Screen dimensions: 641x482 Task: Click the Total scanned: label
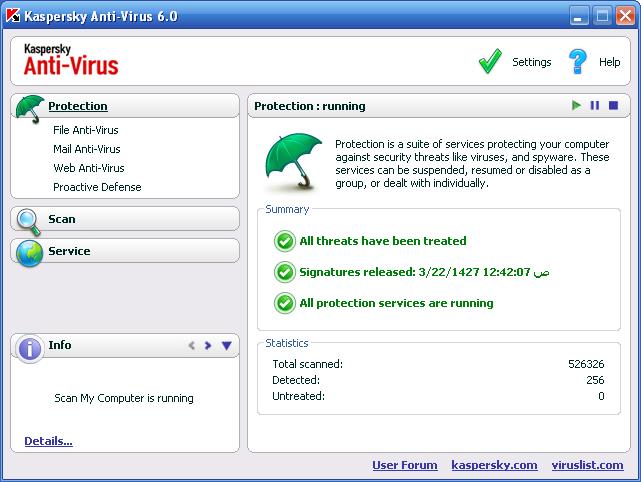click(307, 364)
